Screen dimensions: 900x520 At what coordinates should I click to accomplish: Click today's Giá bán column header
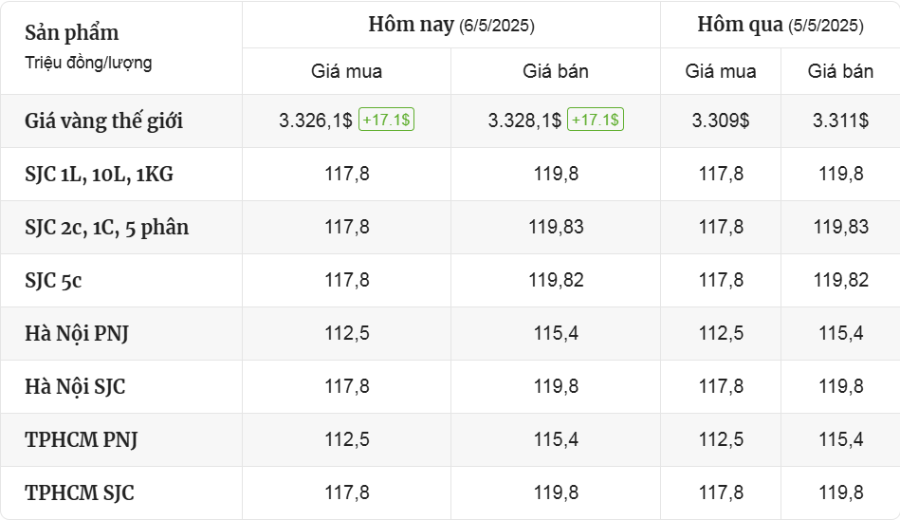click(556, 71)
